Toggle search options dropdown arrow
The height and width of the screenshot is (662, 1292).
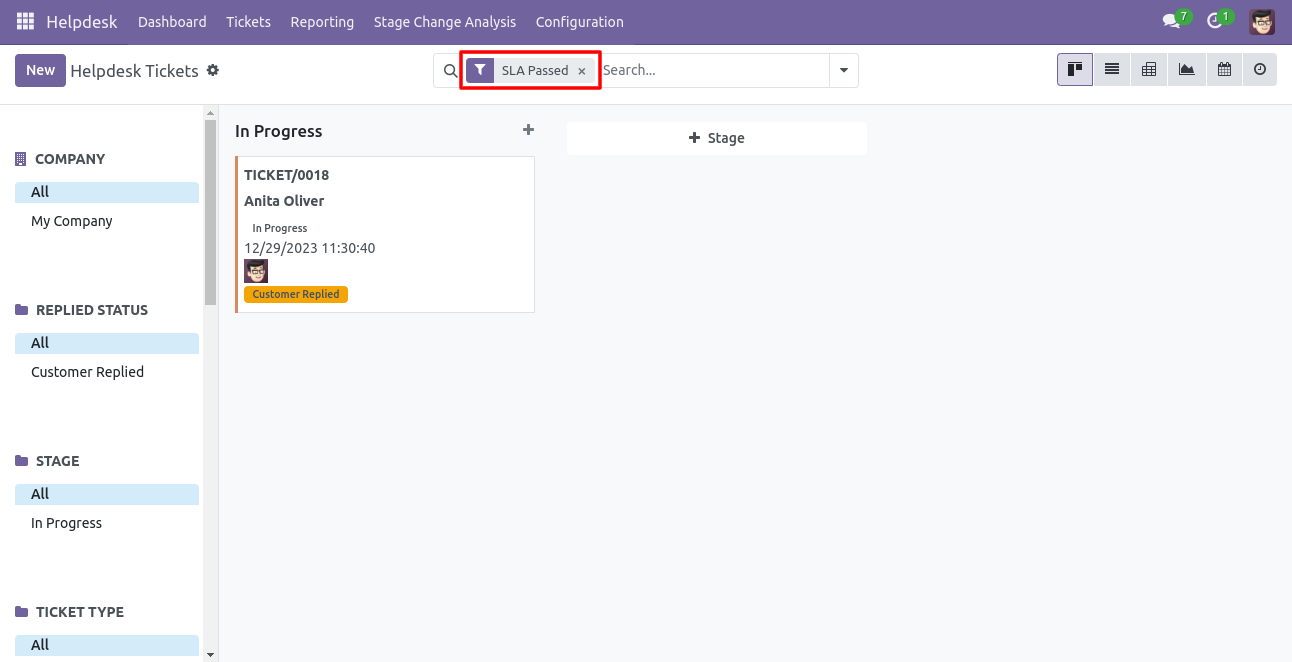click(x=844, y=70)
